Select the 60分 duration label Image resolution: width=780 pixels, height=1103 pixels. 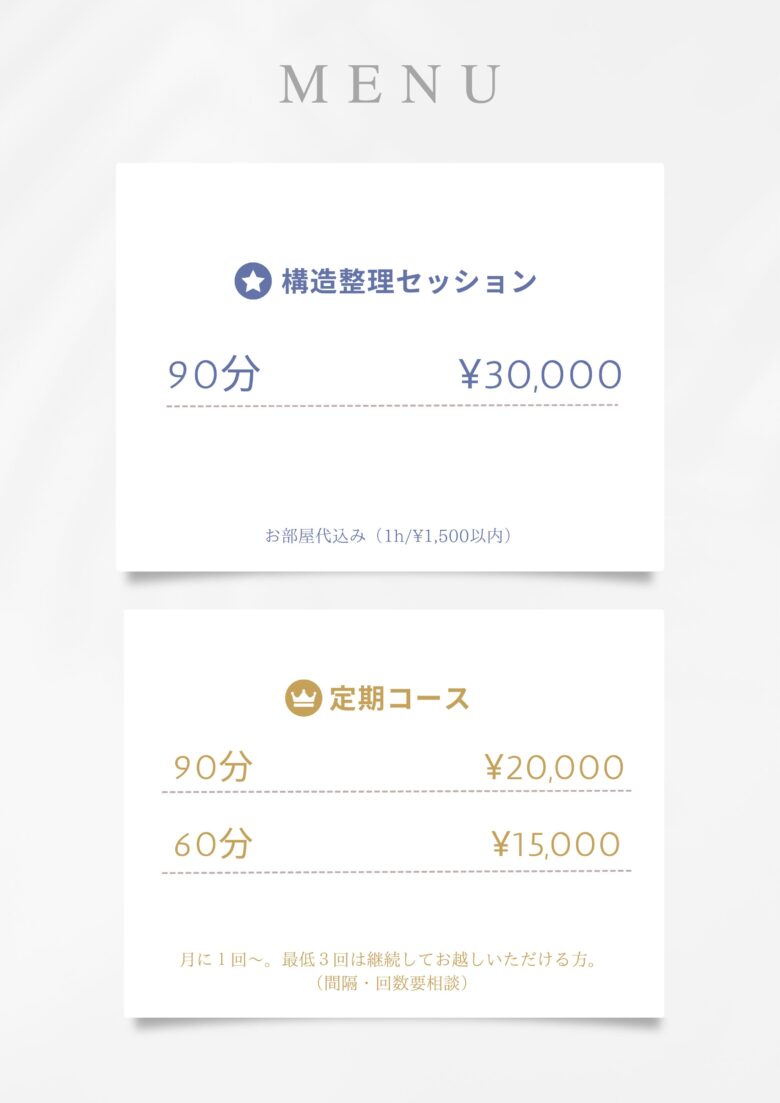point(213,845)
